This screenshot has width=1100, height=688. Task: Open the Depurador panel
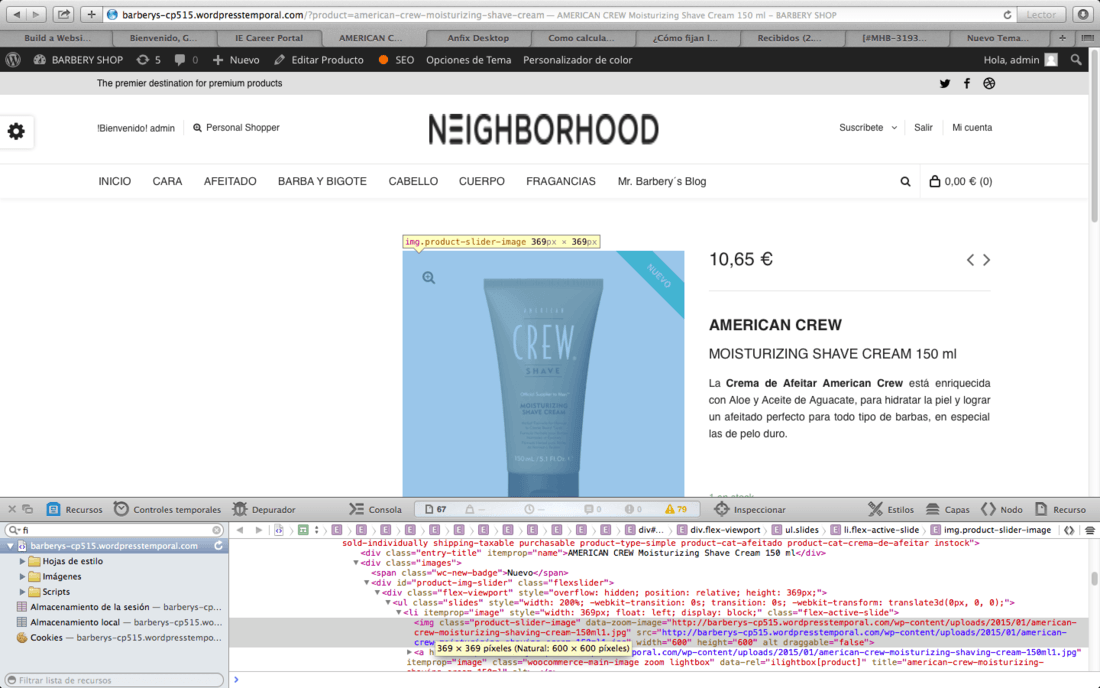tap(264, 509)
